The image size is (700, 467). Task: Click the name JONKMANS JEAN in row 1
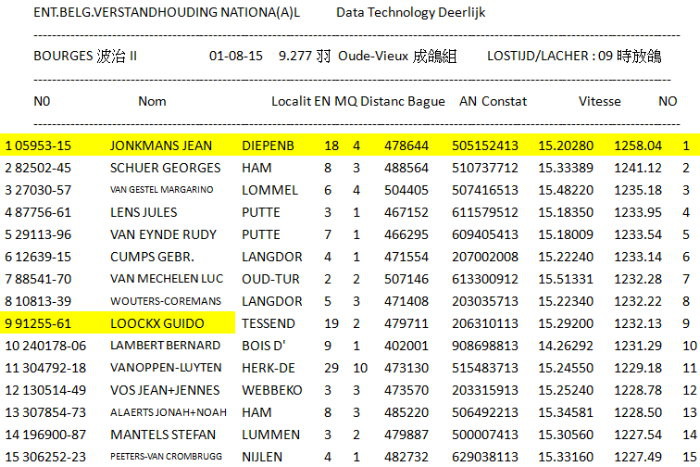coord(160,146)
